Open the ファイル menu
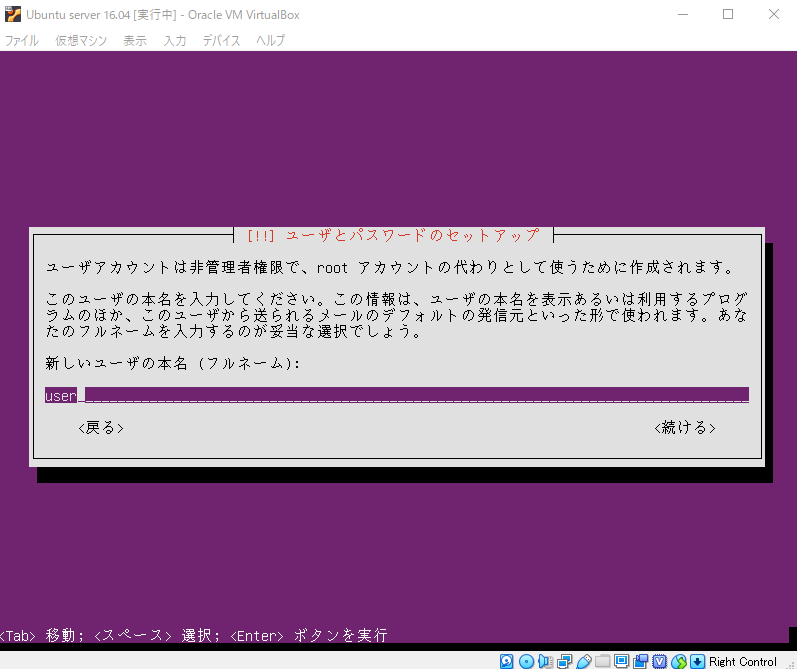The width and height of the screenshot is (797, 669). point(21,40)
